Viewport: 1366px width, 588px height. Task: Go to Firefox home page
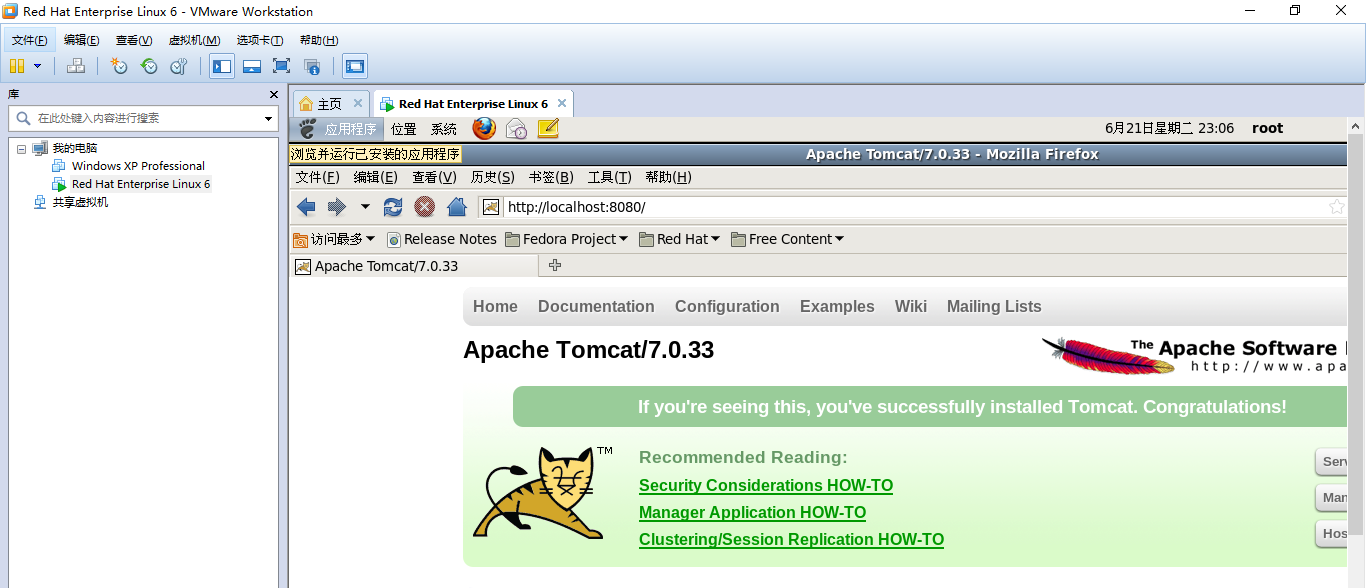[457, 207]
